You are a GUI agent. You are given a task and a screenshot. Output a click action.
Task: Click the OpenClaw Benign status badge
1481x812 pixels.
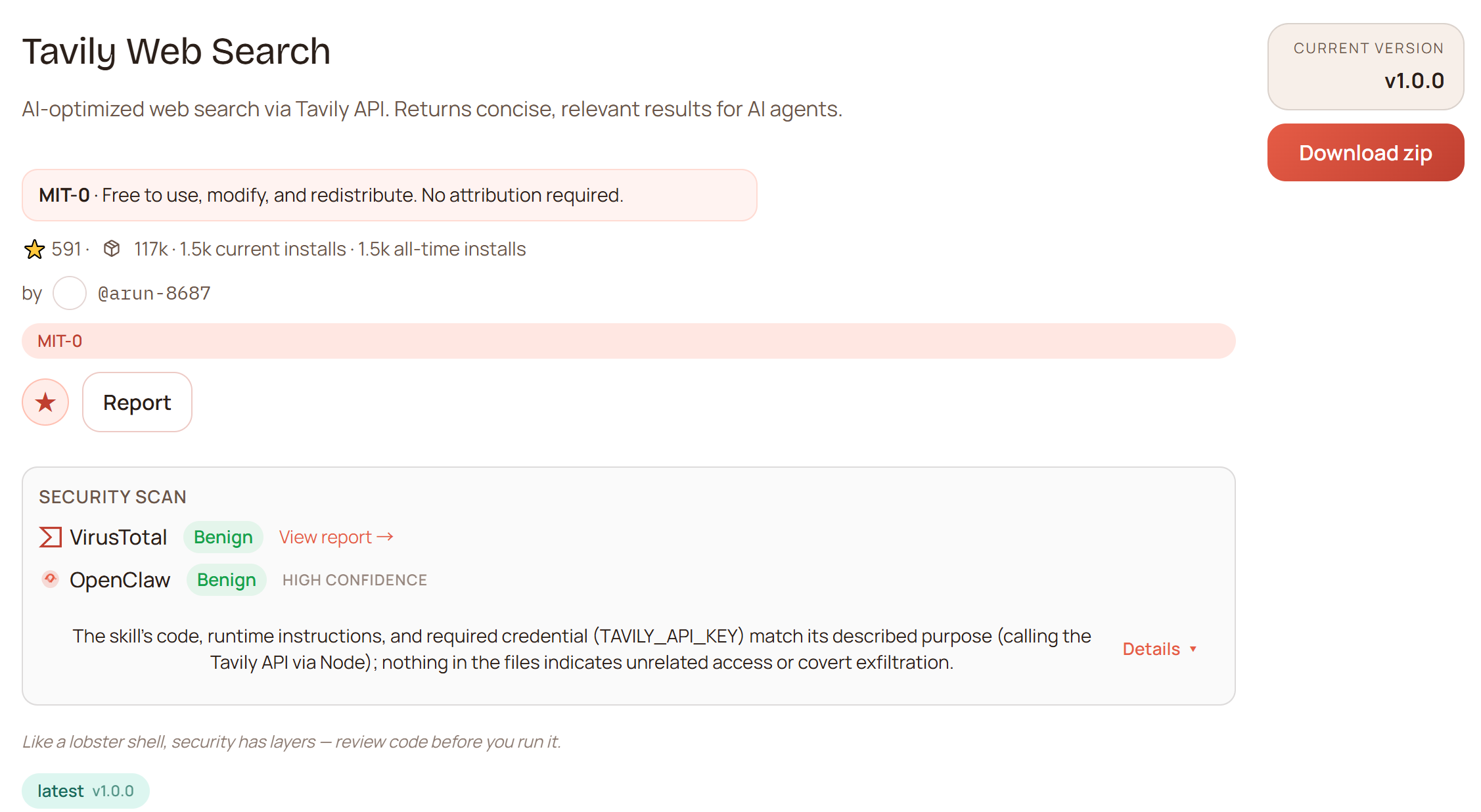[x=227, y=580]
